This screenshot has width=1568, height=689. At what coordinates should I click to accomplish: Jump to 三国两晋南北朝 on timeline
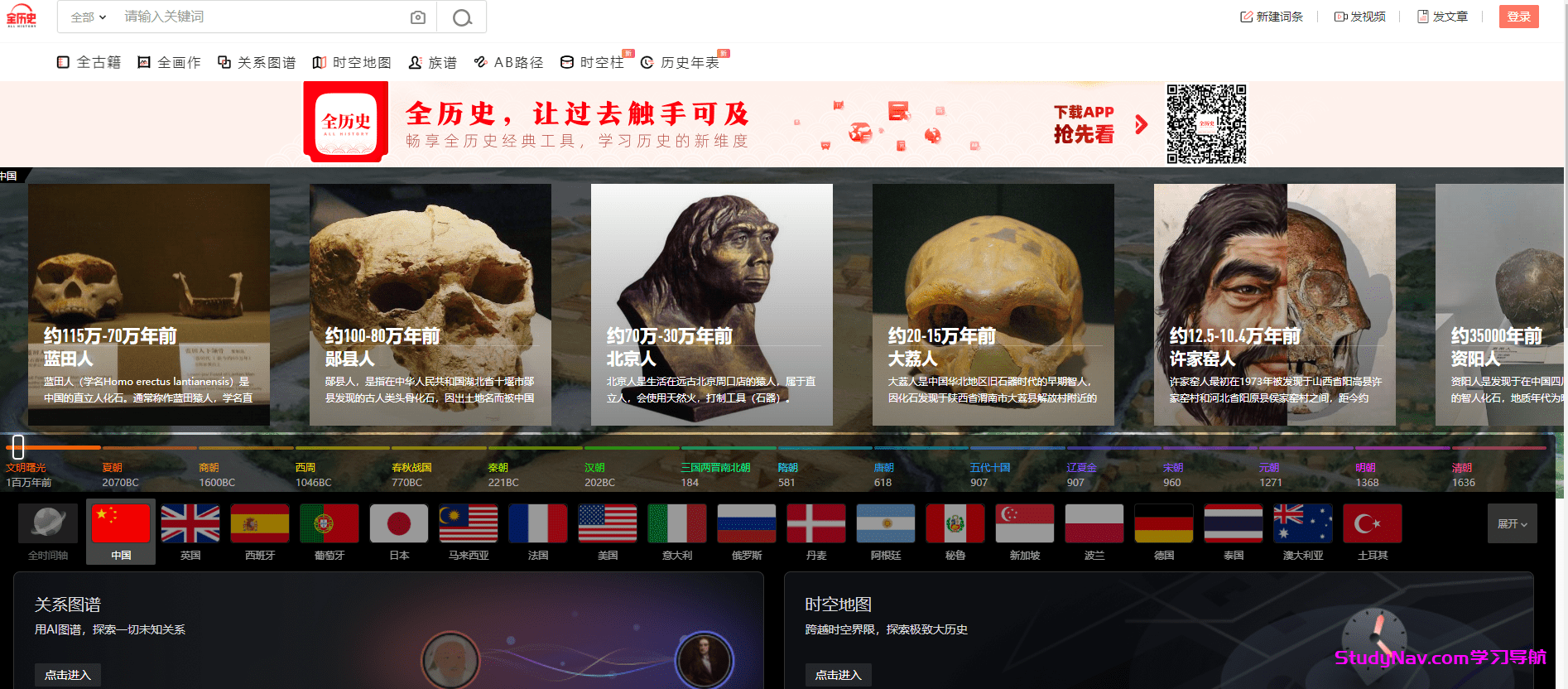[x=715, y=475]
